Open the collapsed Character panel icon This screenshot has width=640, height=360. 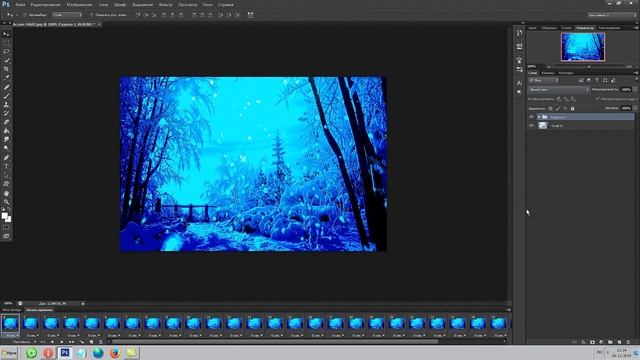tap(519, 83)
